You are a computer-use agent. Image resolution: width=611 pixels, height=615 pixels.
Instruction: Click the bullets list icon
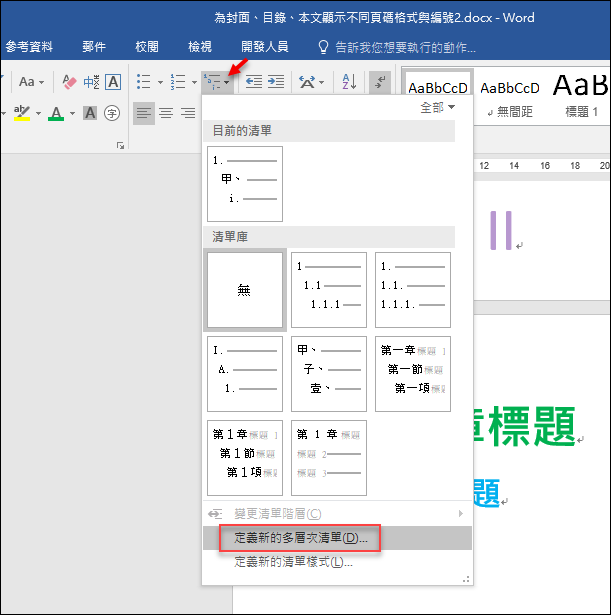click(143, 82)
